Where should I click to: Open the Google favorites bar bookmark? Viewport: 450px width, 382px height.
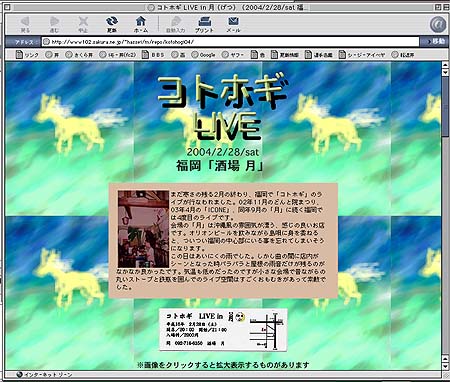(x=203, y=55)
